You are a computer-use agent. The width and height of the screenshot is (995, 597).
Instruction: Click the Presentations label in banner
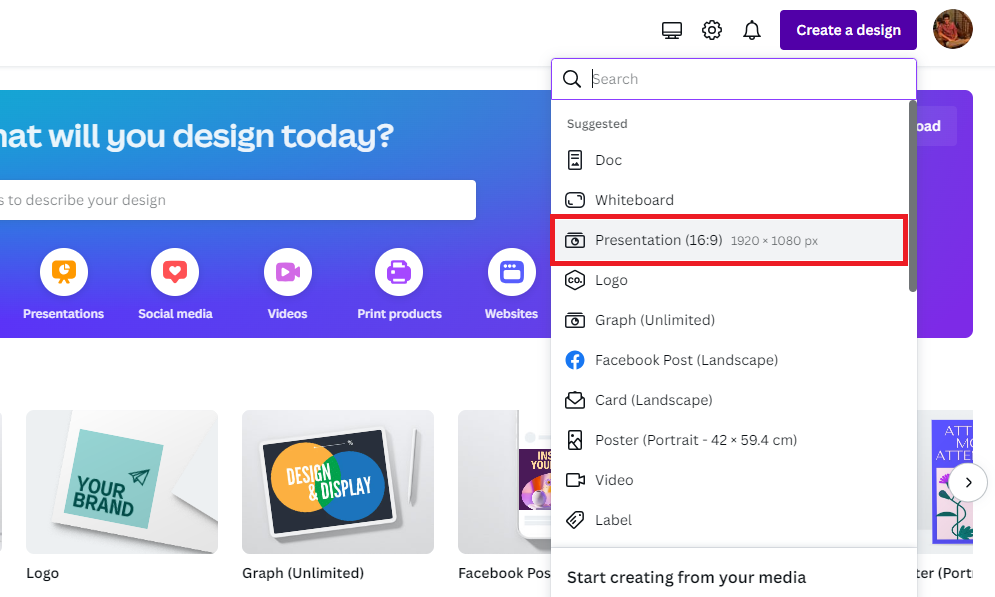tap(63, 313)
